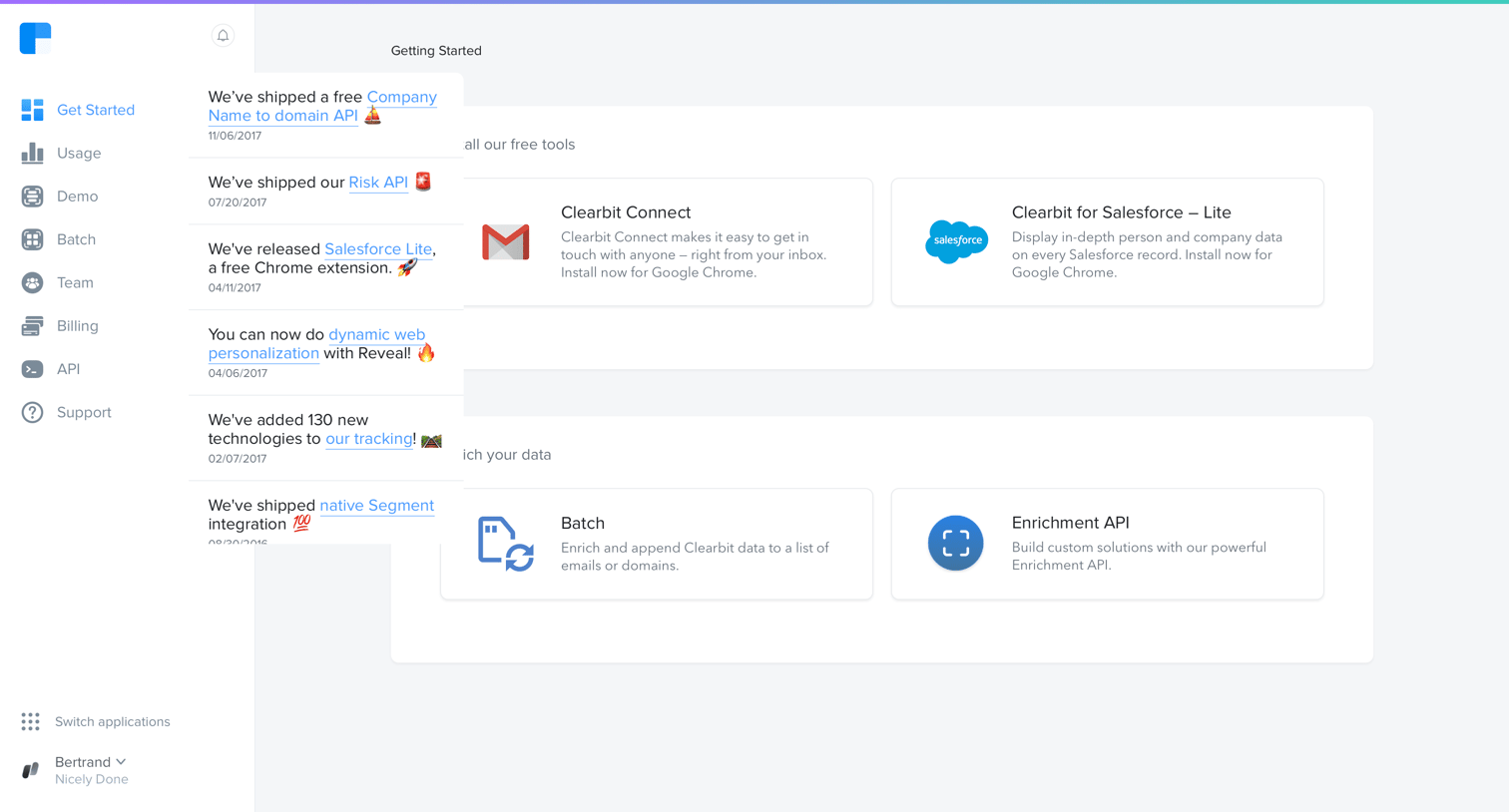Image resolution: width=1509 pixels, height=812 pixels.
Task: Follow the our tracking link
Action: (368, 439)
